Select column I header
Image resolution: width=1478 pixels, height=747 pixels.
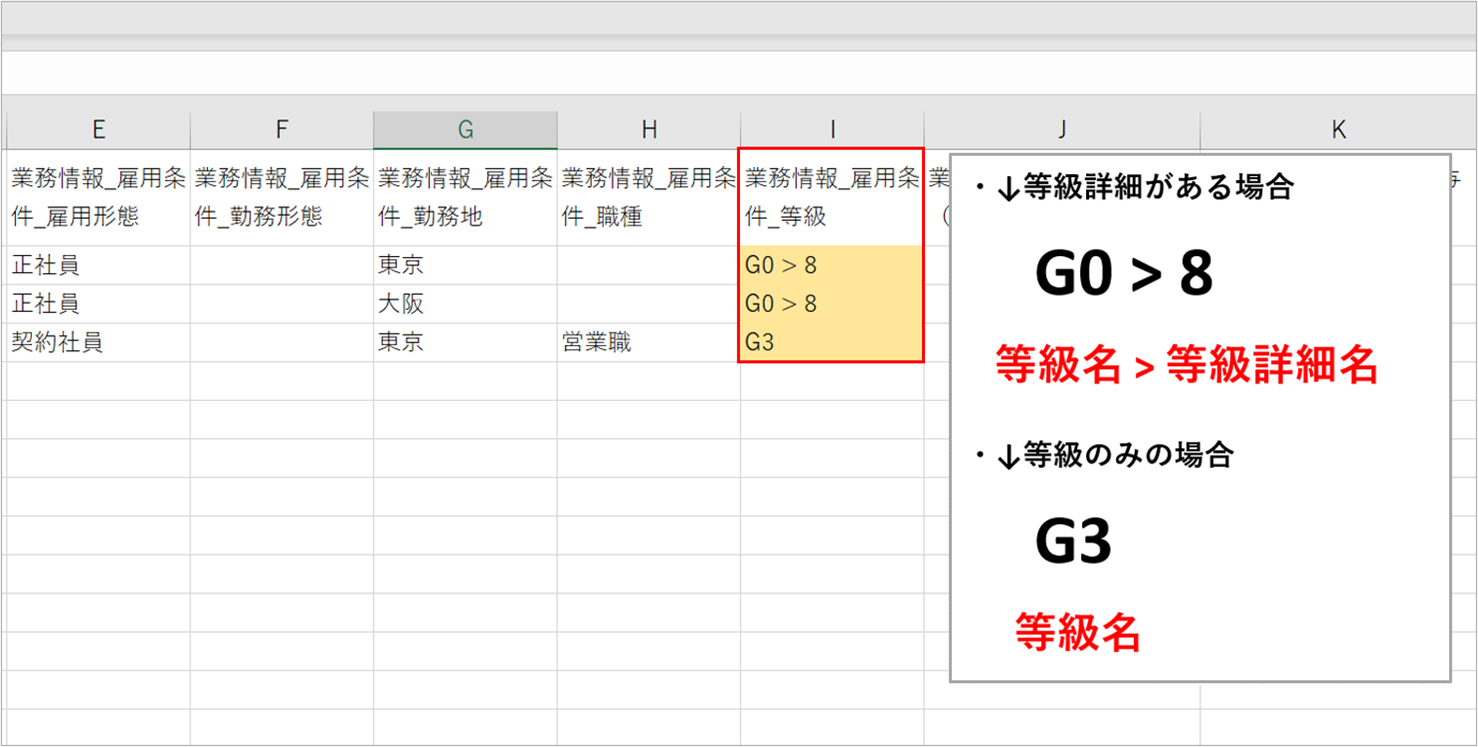click(832, 129)
